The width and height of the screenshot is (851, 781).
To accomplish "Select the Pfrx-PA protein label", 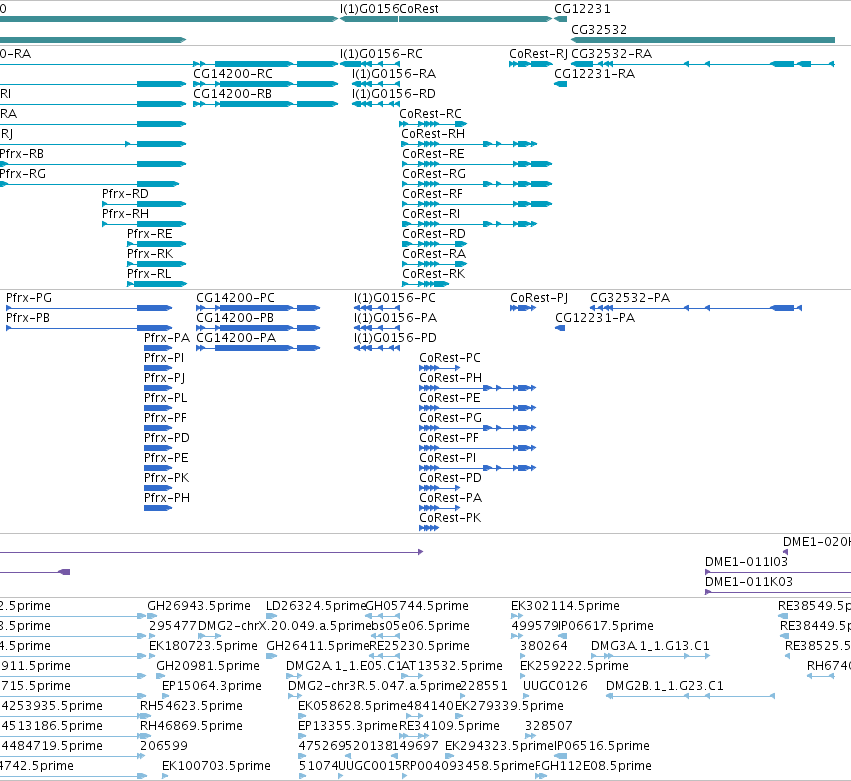I will coord(167,338).
